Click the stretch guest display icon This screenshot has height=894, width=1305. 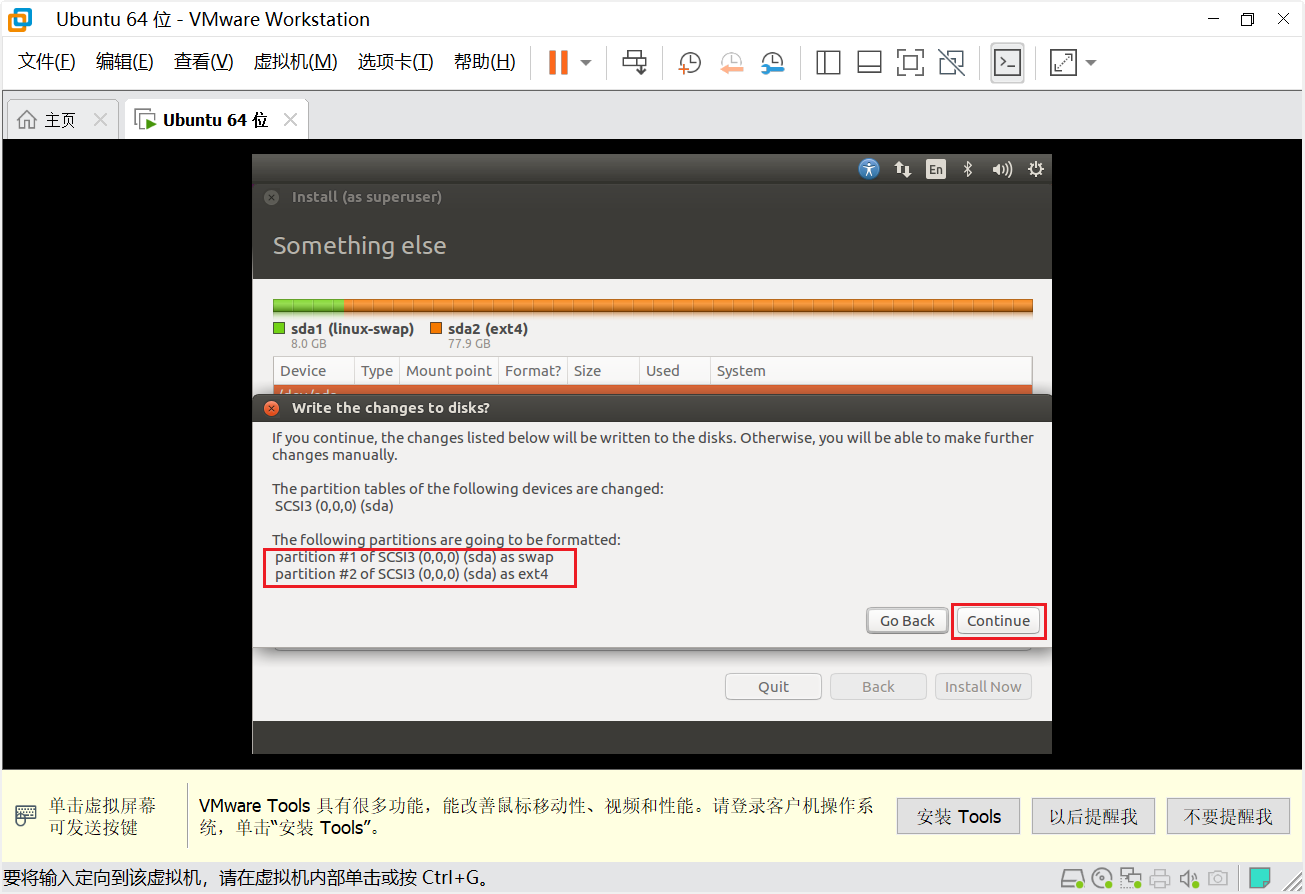tap(1063, 63)
